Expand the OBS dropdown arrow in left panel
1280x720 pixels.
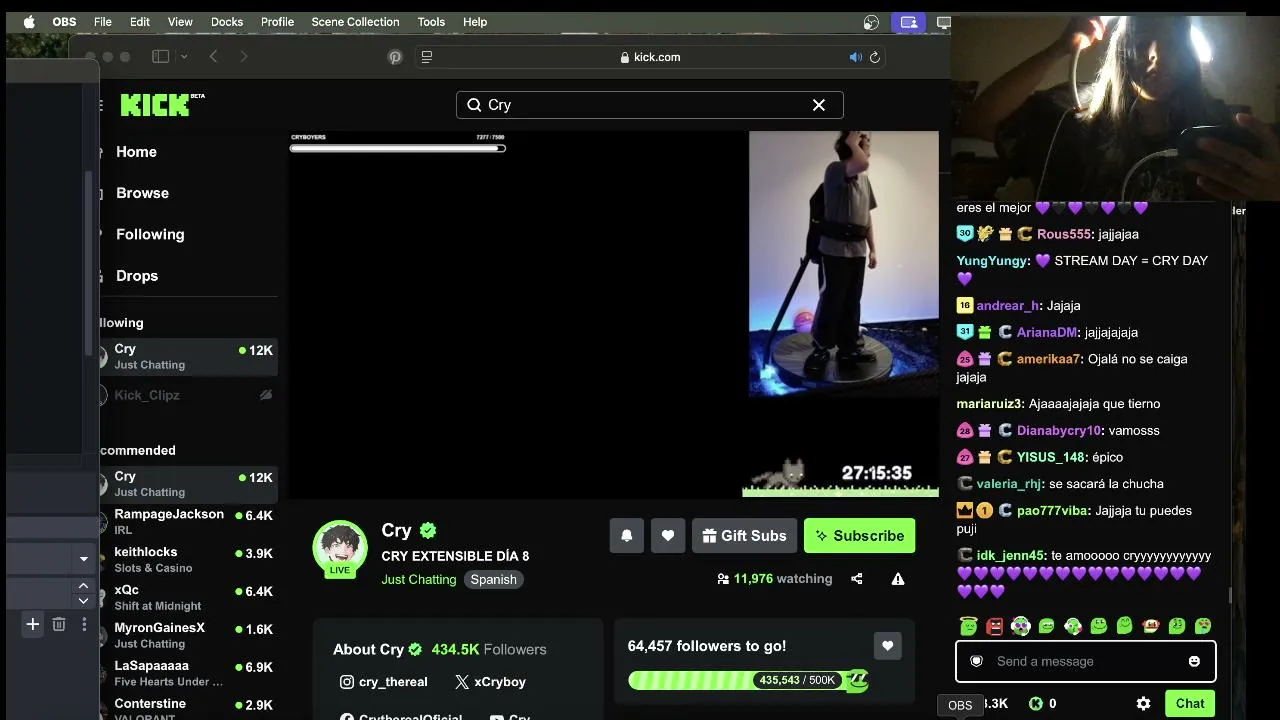pyautogui.click(x=84, y=558)
